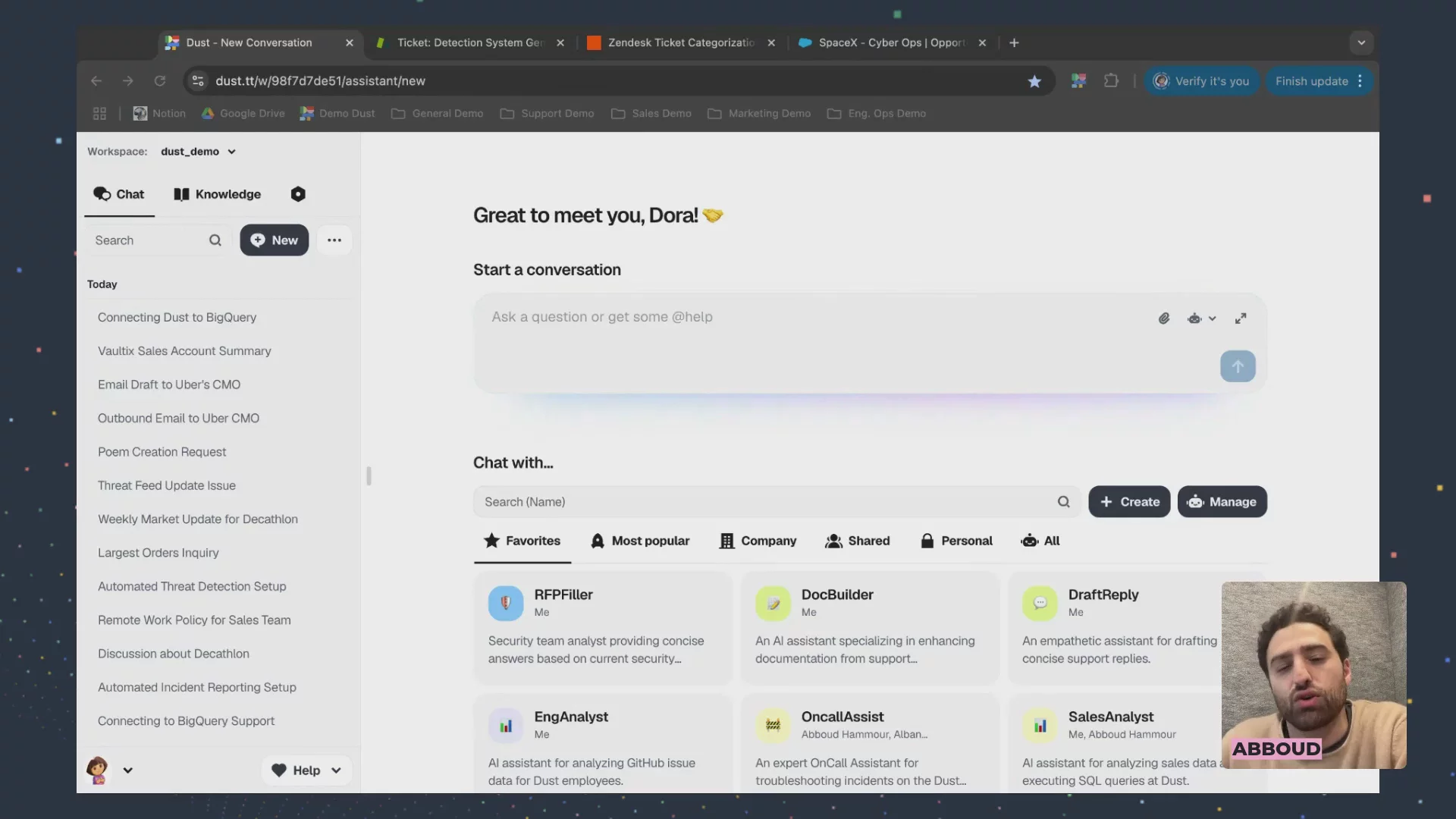Click the RFPFiller assistant avatar icon

point(506,604)
